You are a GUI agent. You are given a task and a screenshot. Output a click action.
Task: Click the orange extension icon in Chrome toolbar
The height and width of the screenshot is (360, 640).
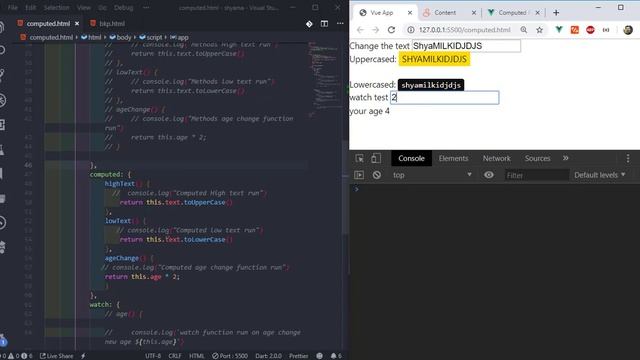(x=575, y=30)
